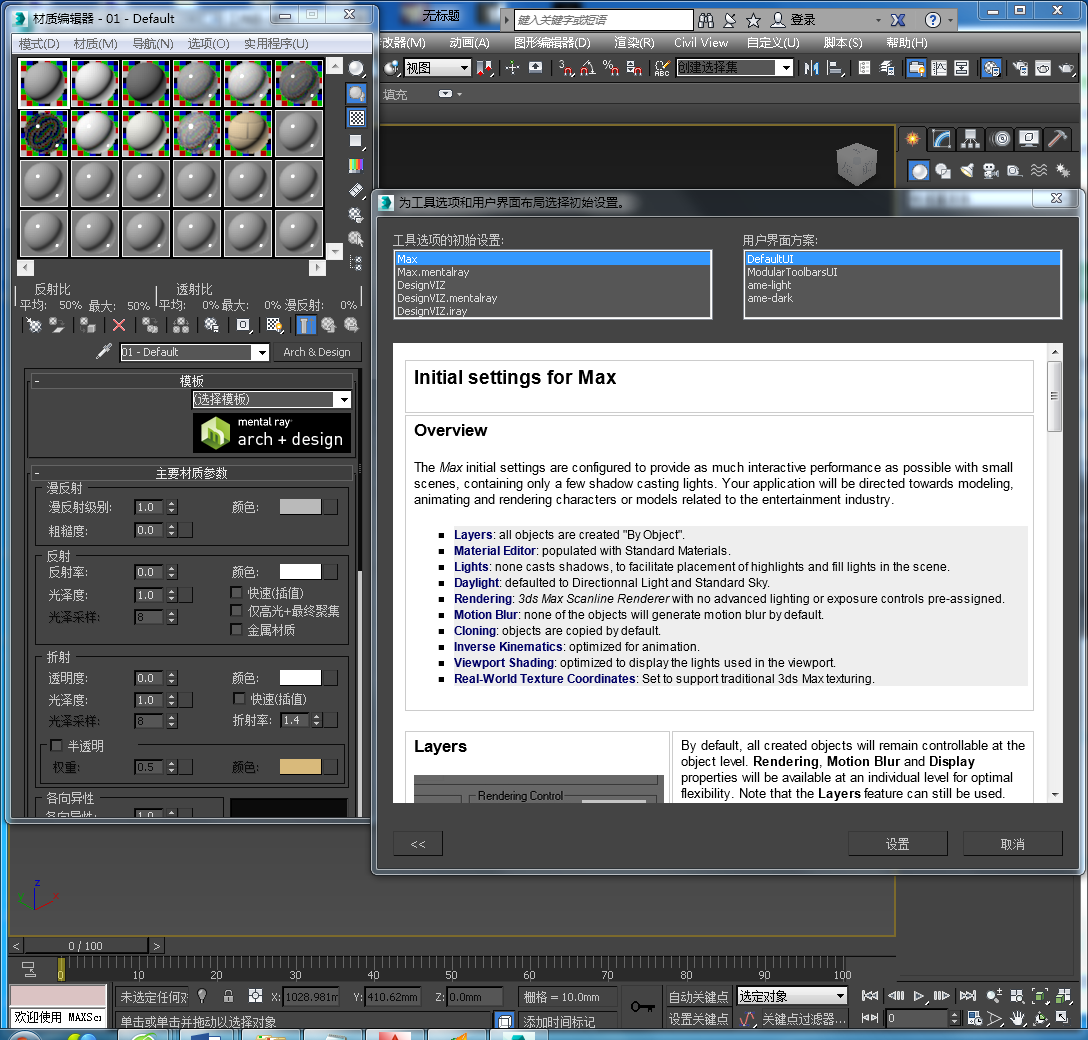Collapse Main Material Parameters rollout
The width and height of the screenshot is (1088, 1040).
pyautogui.click(x=36, y=473)
